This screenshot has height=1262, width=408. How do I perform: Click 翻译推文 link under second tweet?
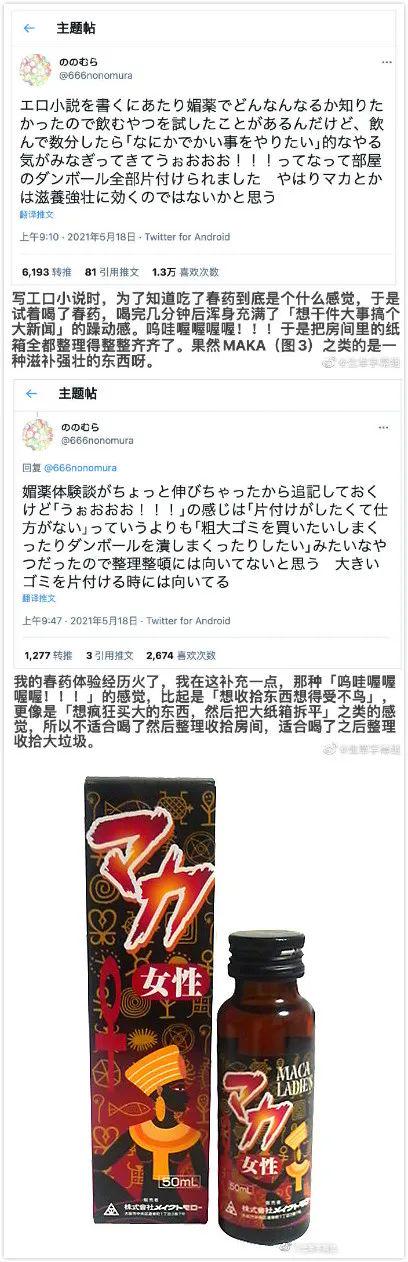tap(39, 599)
